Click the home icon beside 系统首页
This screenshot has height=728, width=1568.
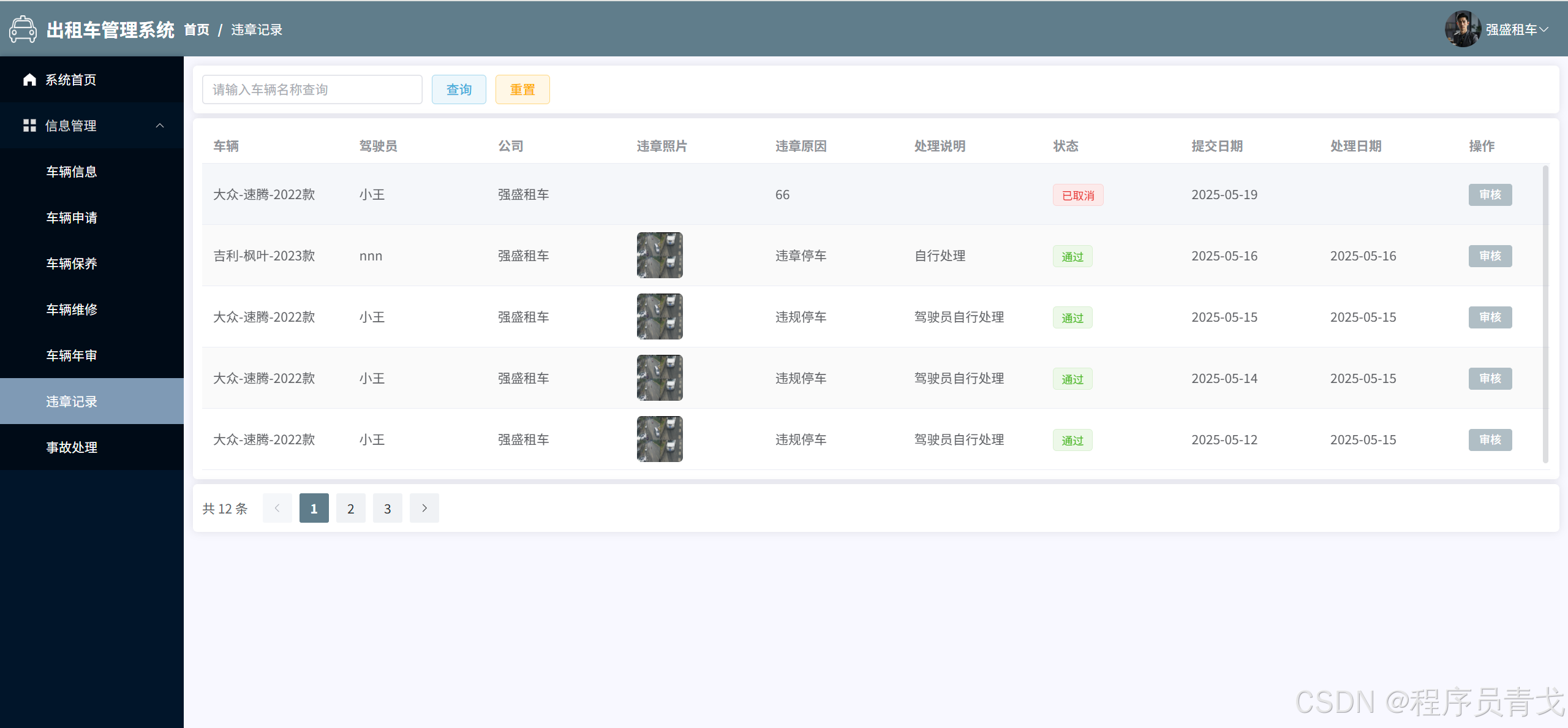point(29,80)
